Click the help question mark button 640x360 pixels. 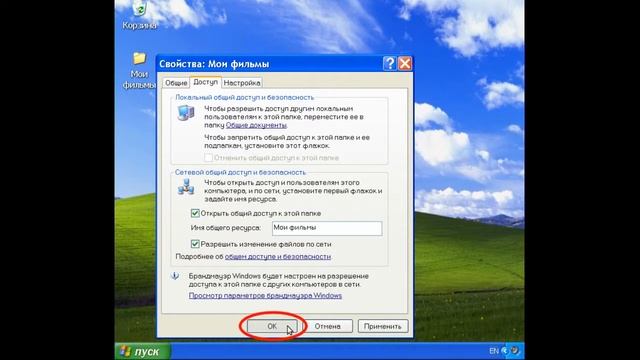pyautogui.click(x=390, y=64)
